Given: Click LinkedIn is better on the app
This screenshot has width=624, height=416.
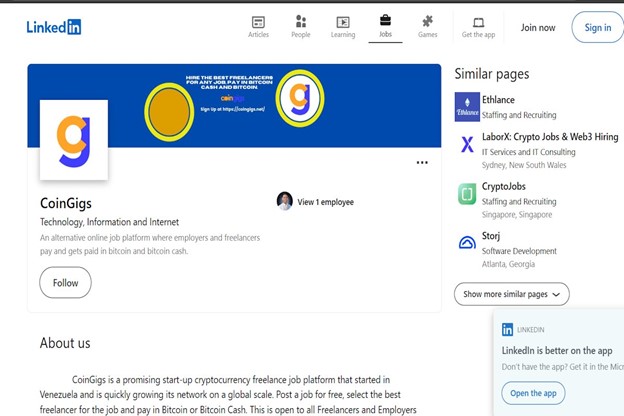Looking at the screenshot, I should 557,351.
